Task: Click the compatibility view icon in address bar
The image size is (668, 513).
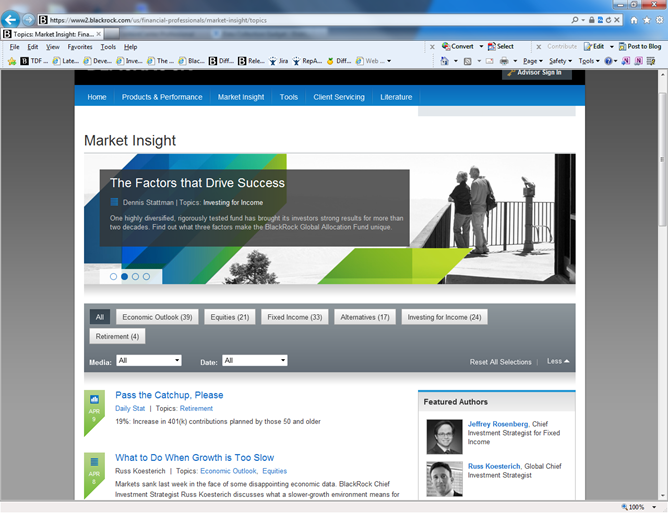Action: [x=600, y=20]
